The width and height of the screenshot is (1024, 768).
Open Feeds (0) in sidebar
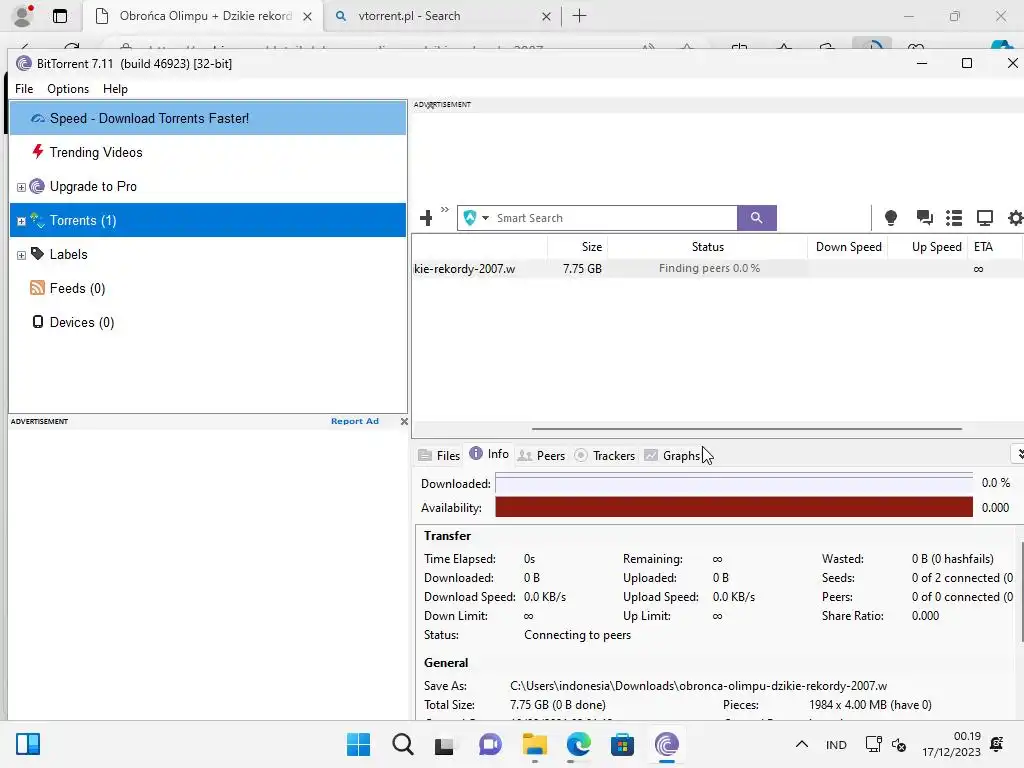click(x=77, y=288)
